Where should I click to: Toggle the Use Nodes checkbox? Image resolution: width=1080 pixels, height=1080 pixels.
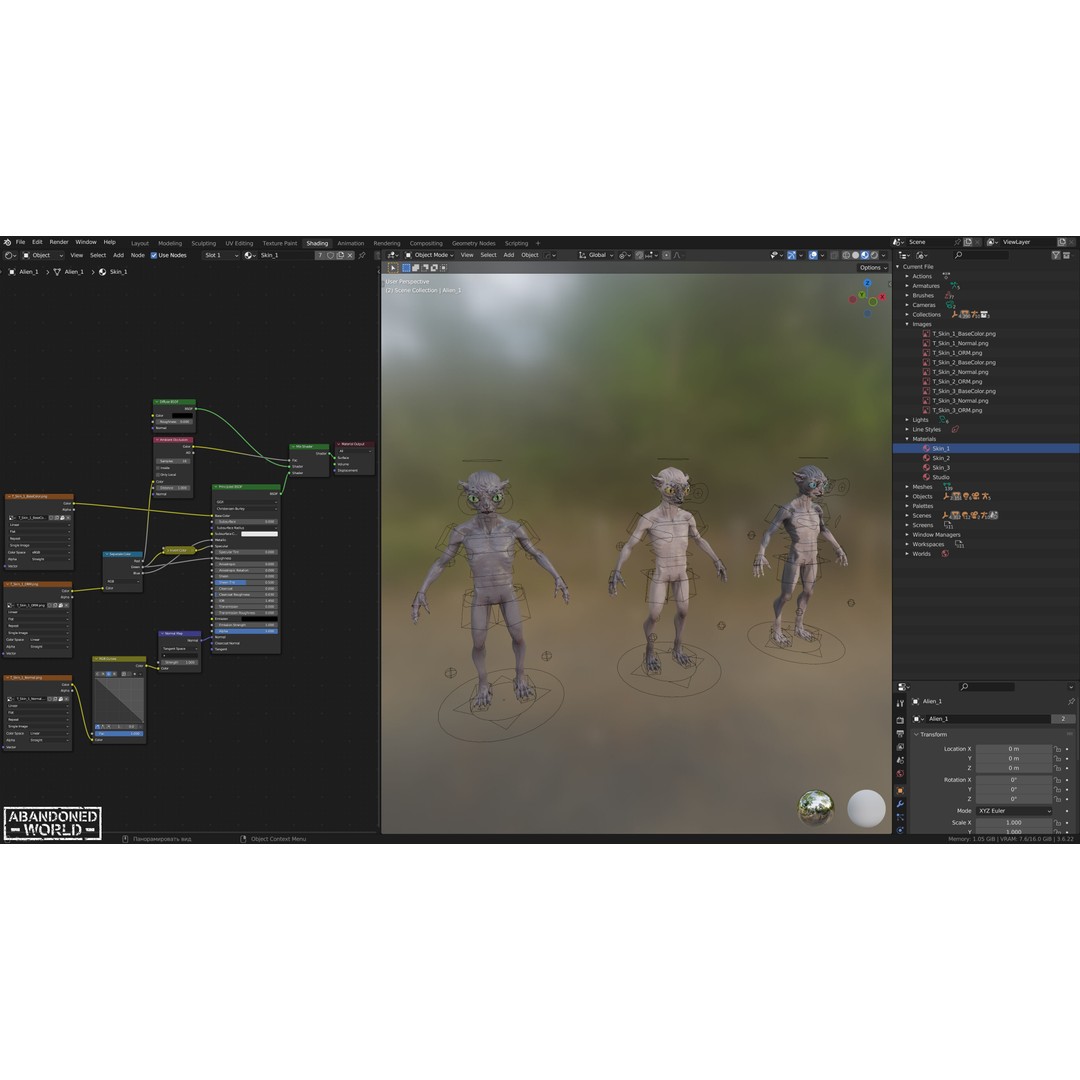pos(154,256)
